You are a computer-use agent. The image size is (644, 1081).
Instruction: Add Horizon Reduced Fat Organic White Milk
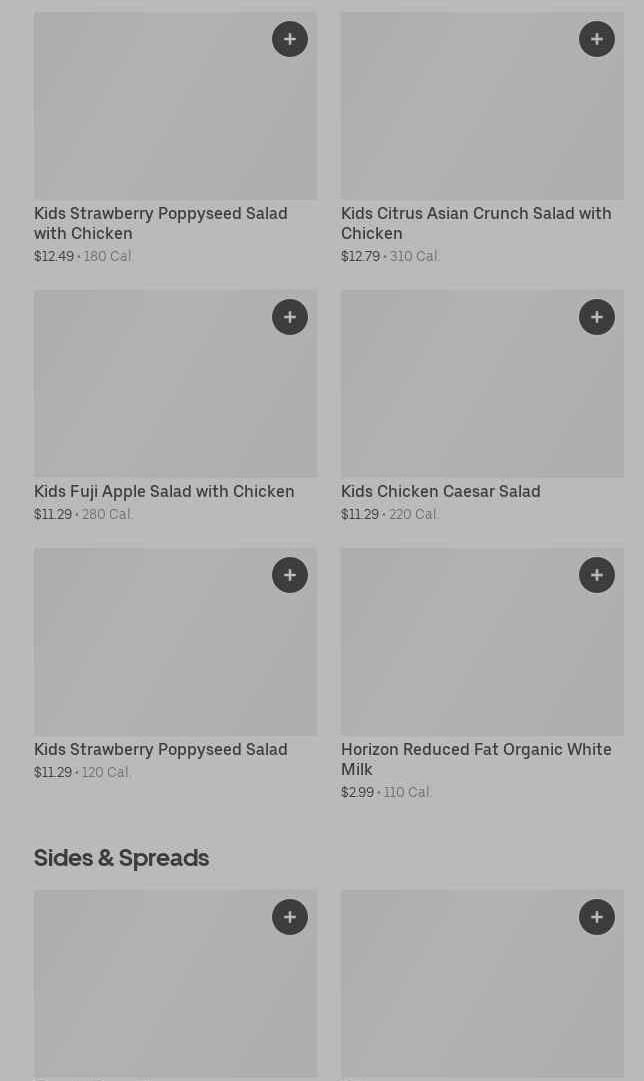click(x=597, y=575)
